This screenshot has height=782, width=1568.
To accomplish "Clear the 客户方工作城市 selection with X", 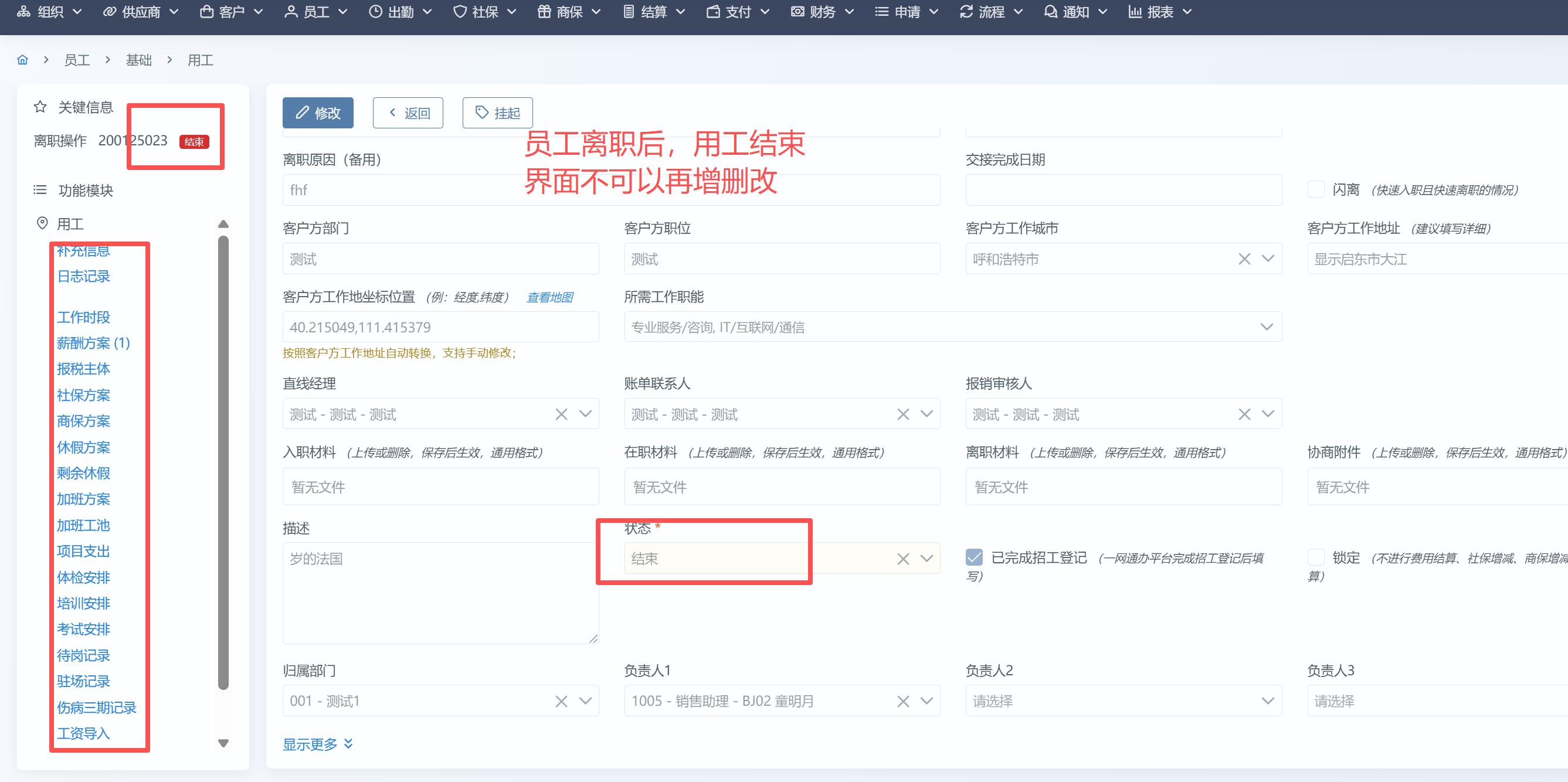I will coord(1244,259).
